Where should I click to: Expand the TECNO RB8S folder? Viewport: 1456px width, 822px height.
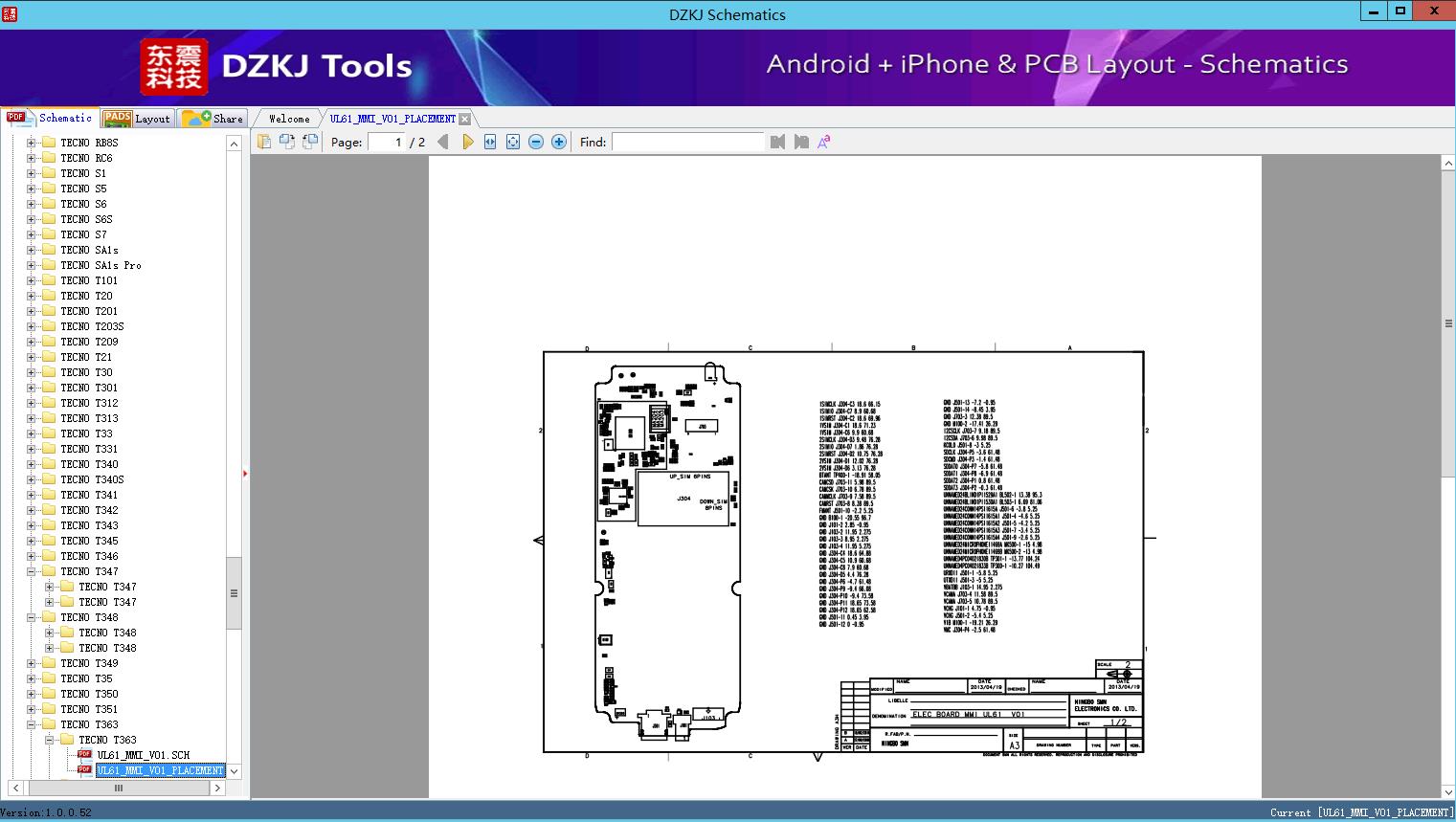pos(32,143)
